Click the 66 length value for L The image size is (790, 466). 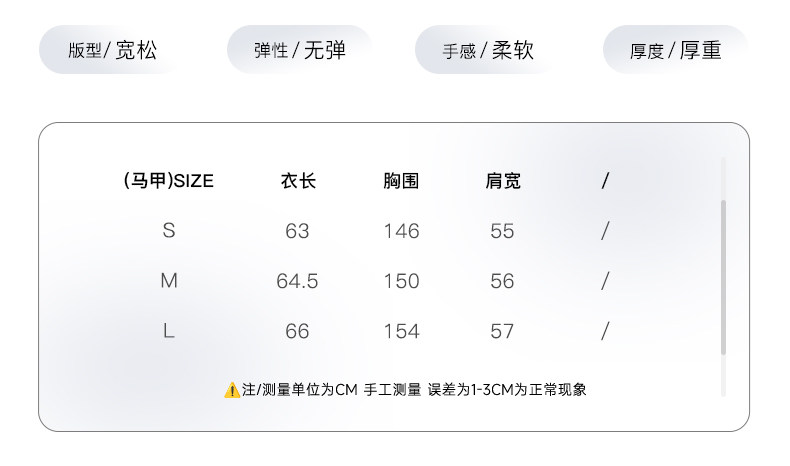click(297, 331)
